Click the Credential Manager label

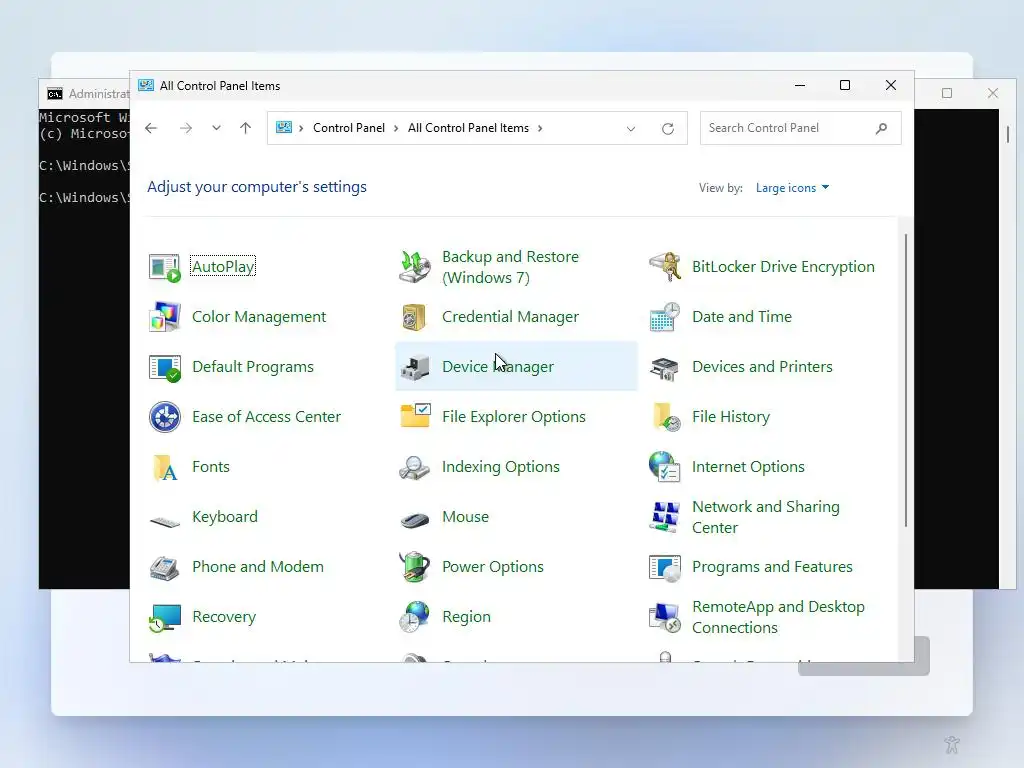[x=510, y=317]
